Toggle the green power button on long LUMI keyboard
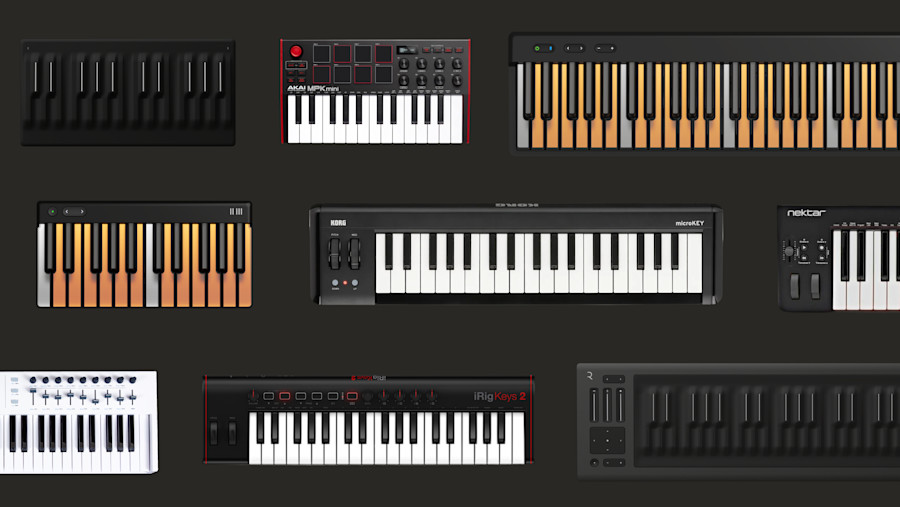The width and height of the screenshot is (900, 507). pos(537,49)
